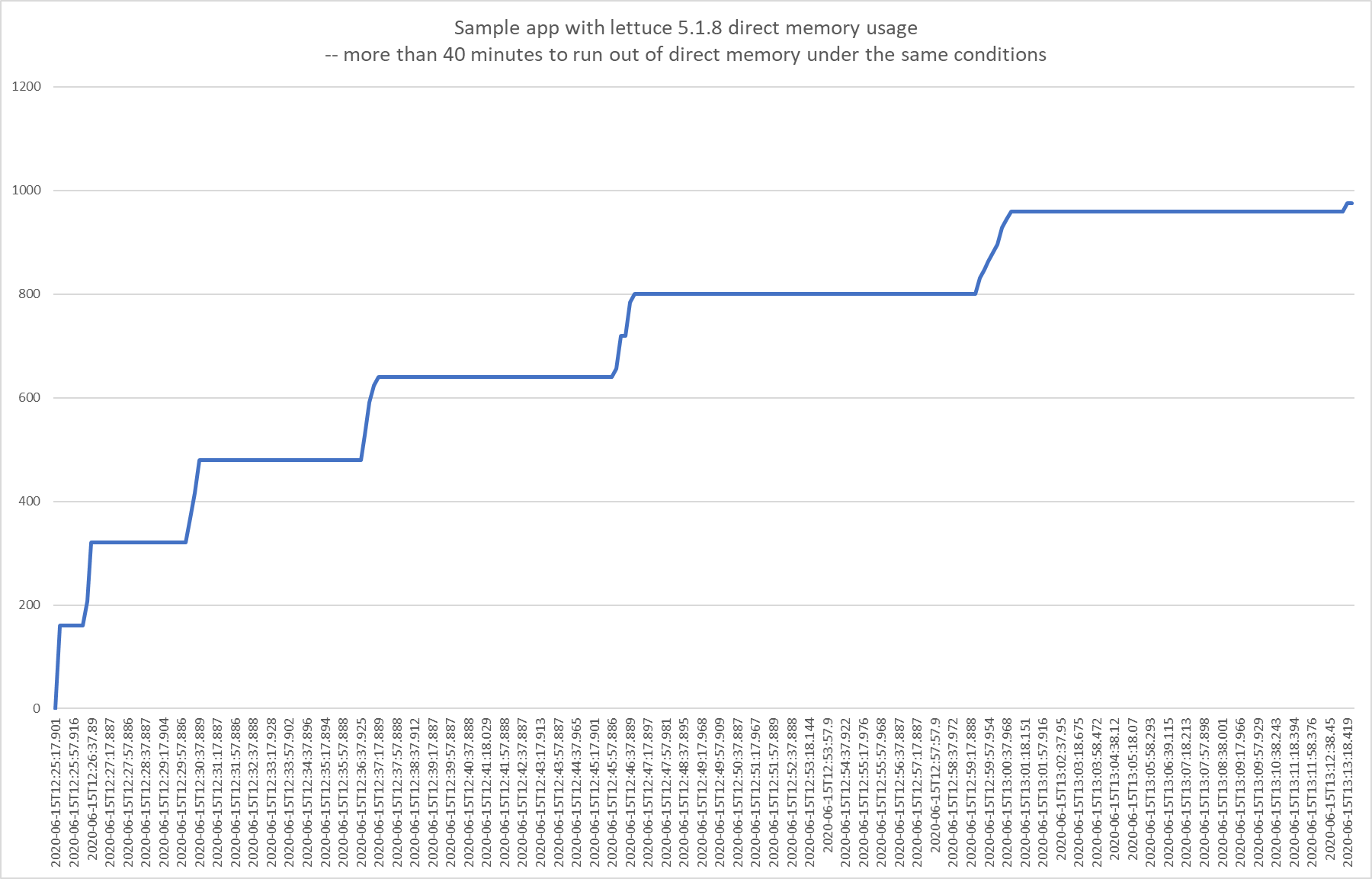Click x-axis label "2020-06-15T12:54:37.922"
Image resolution: width=1372 pixels, height=879 pixels.
(x=846, y=792)
